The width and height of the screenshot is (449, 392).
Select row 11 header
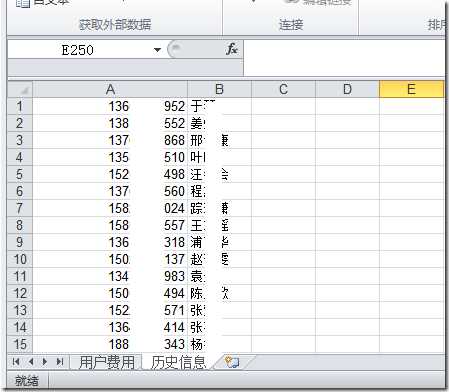coord(20,276)
